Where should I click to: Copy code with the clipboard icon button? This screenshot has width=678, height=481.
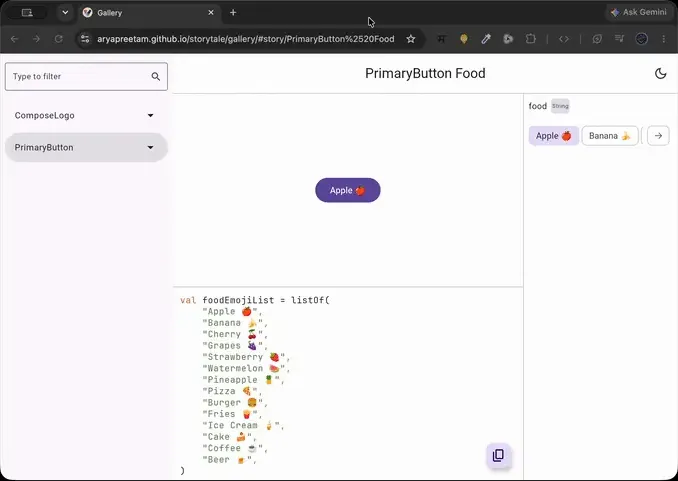pos(499,455)
